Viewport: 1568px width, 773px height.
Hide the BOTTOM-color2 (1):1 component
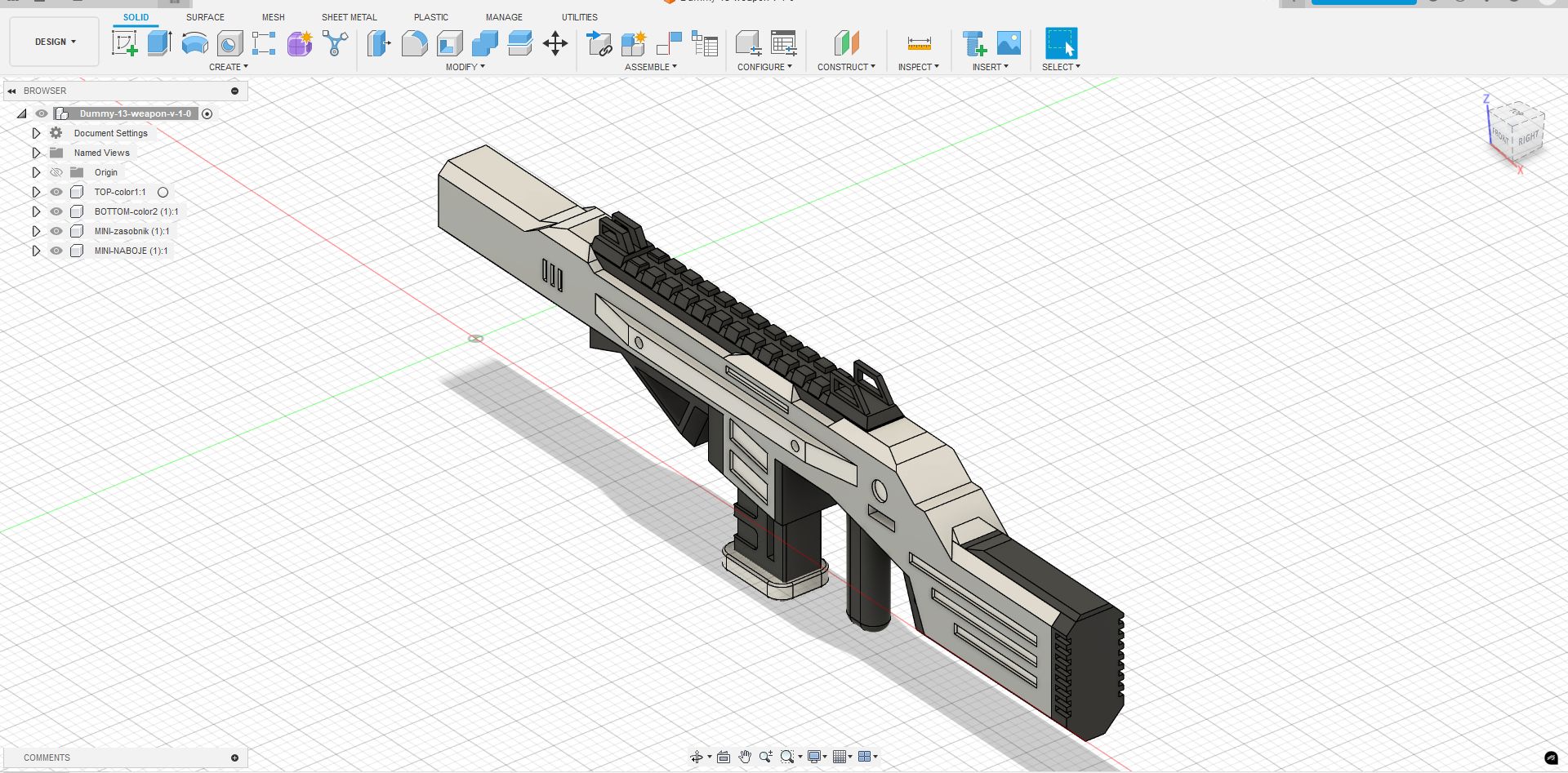coord(56,211)
